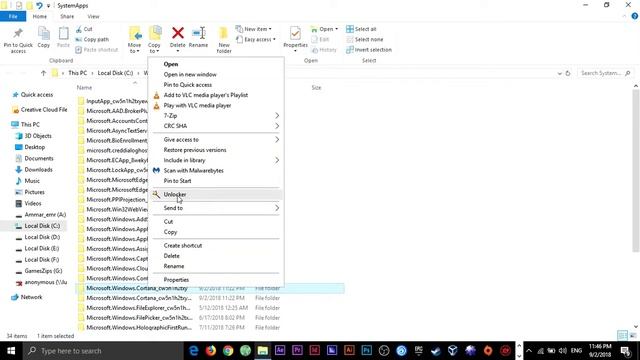Click the Edit button in ribbon
640x360 pixels.
pyautogui.click(x=320, y=40)
